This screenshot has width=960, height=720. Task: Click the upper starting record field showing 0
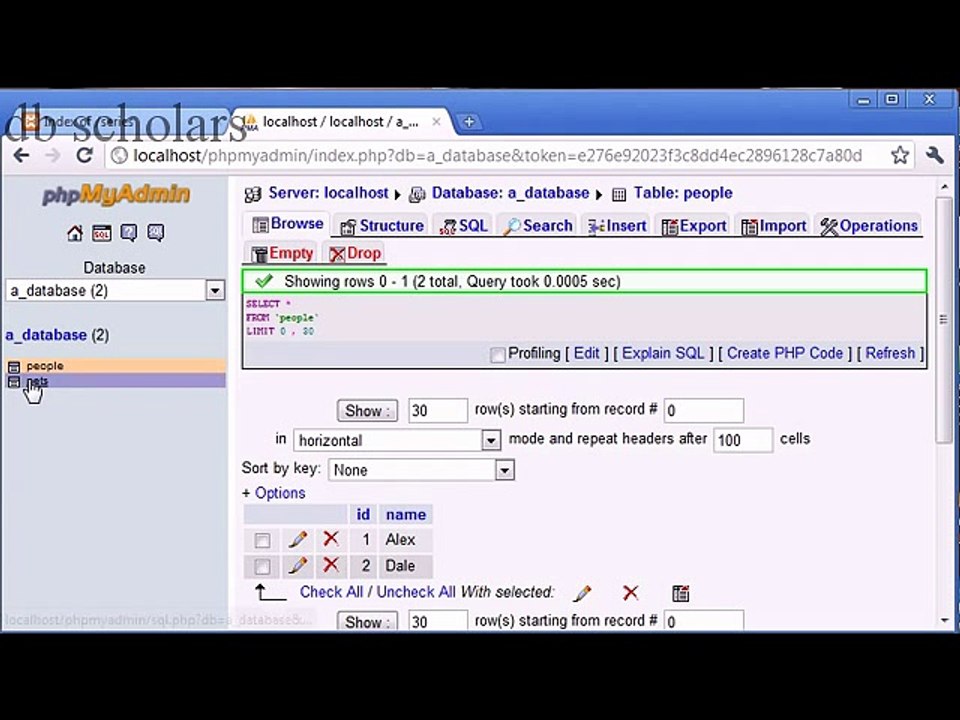(x=704, y=410)
